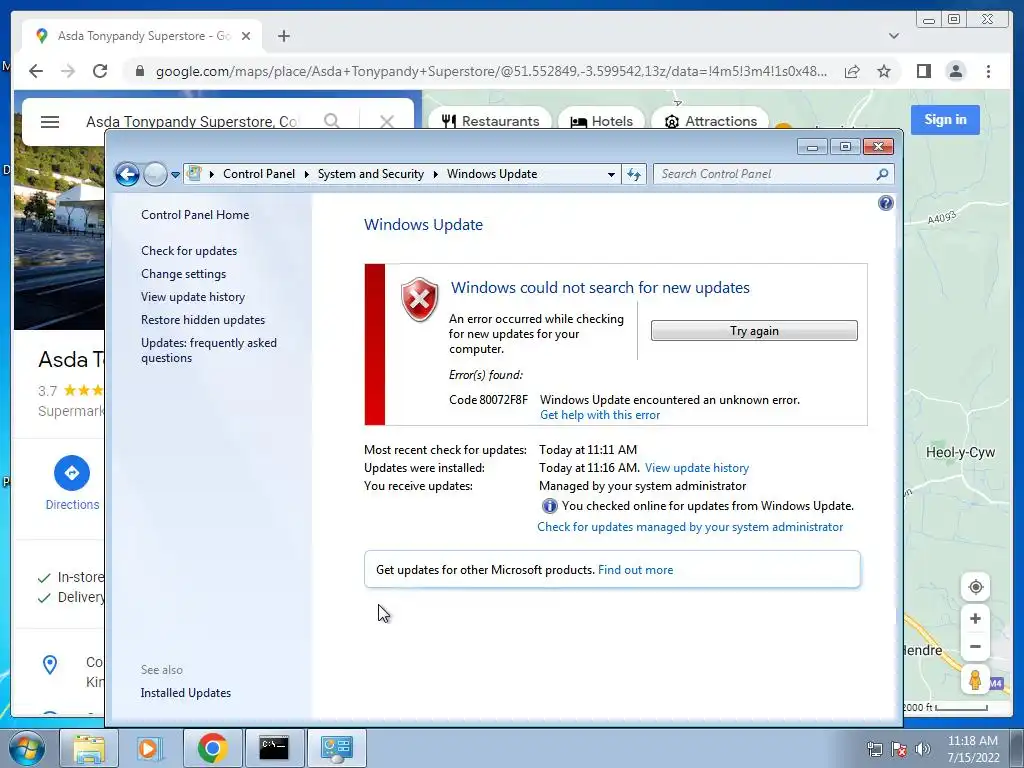Toggle Chrome side panel icon

923,71
